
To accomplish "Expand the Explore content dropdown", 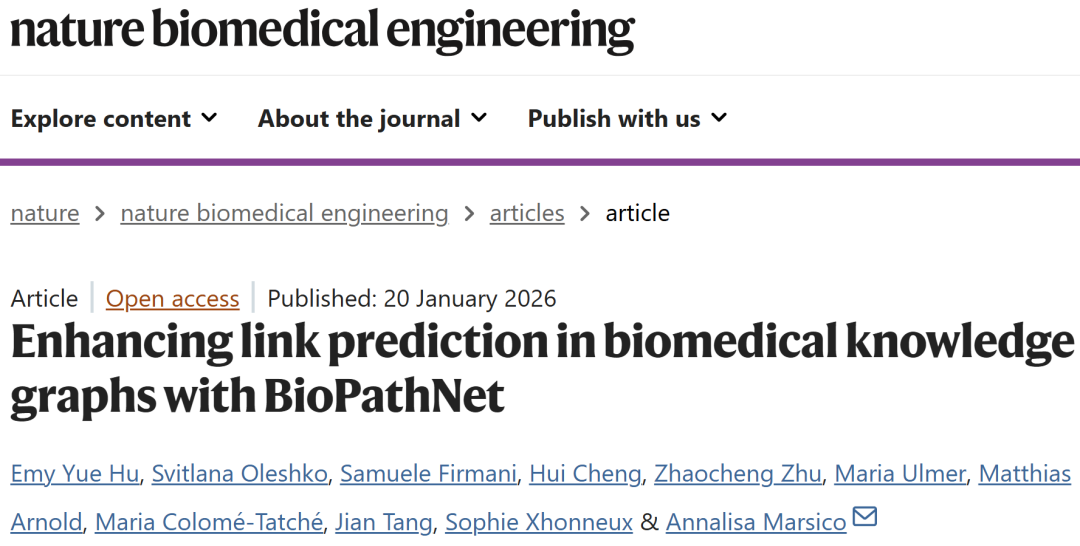I will 113,119.
